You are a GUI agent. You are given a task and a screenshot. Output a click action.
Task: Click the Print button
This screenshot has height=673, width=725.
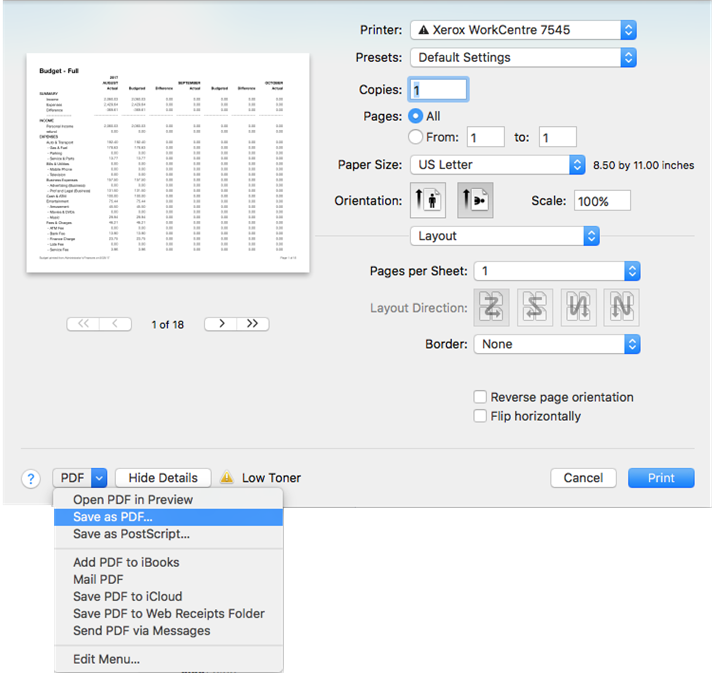click(660, 478)
